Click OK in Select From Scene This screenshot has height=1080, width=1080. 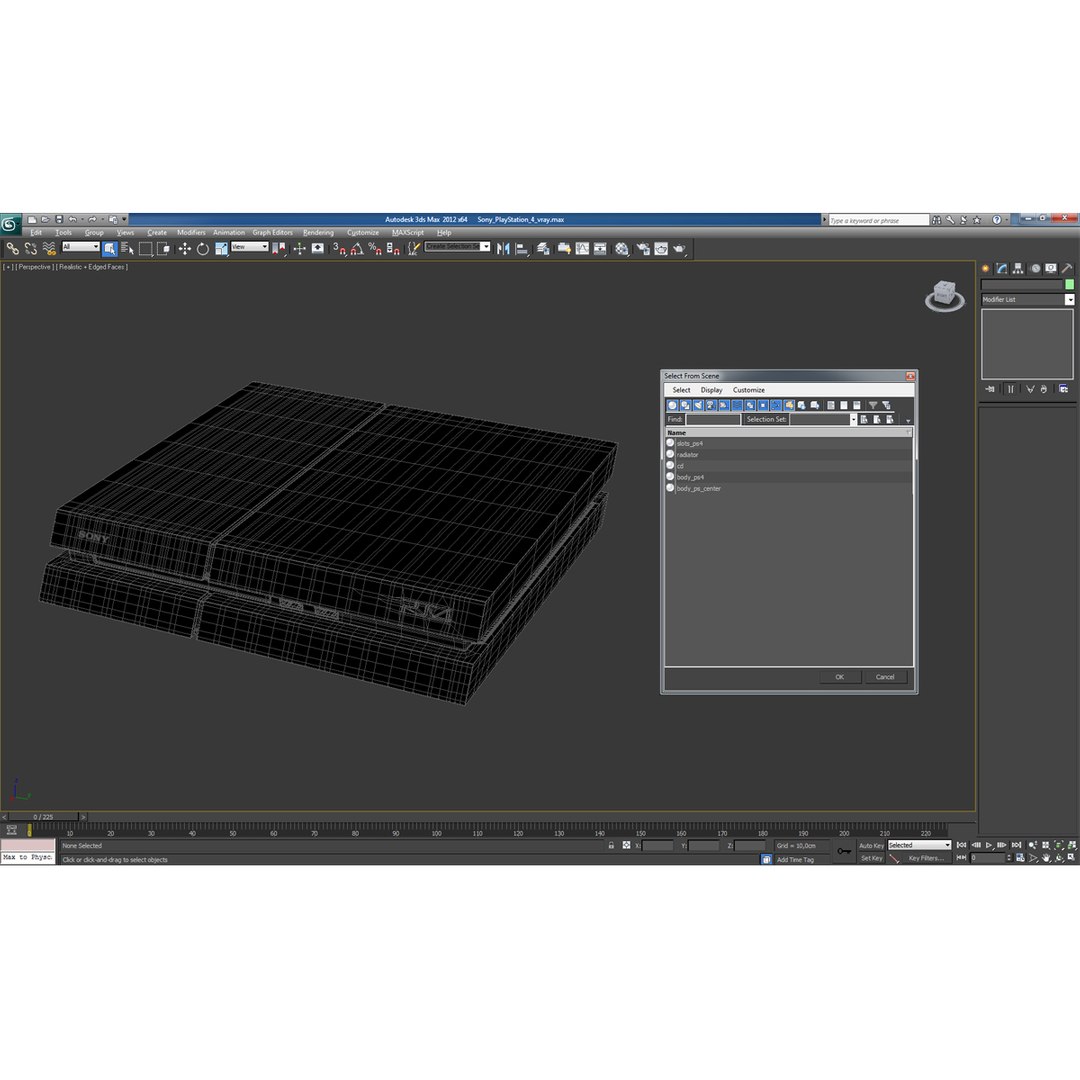pos(840,677)
